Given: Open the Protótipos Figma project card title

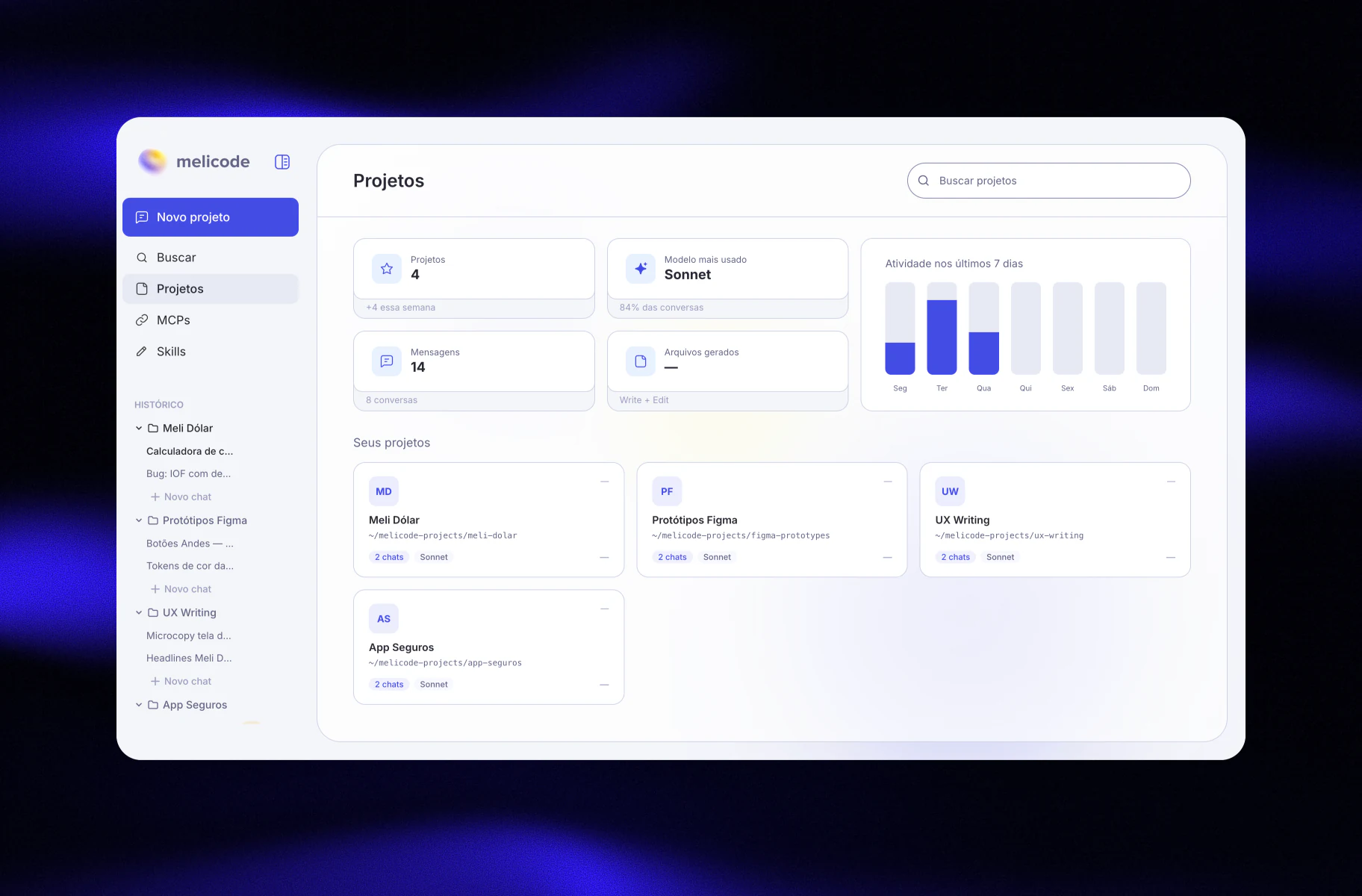Looking at the screenshot, I should click(694, 520).
